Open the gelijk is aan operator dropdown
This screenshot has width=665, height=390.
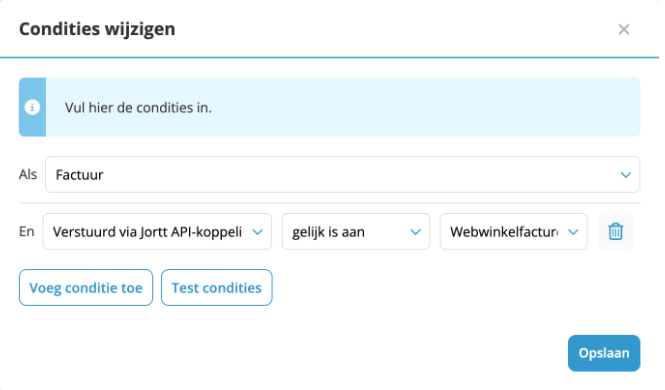click(x=356, y=231)
